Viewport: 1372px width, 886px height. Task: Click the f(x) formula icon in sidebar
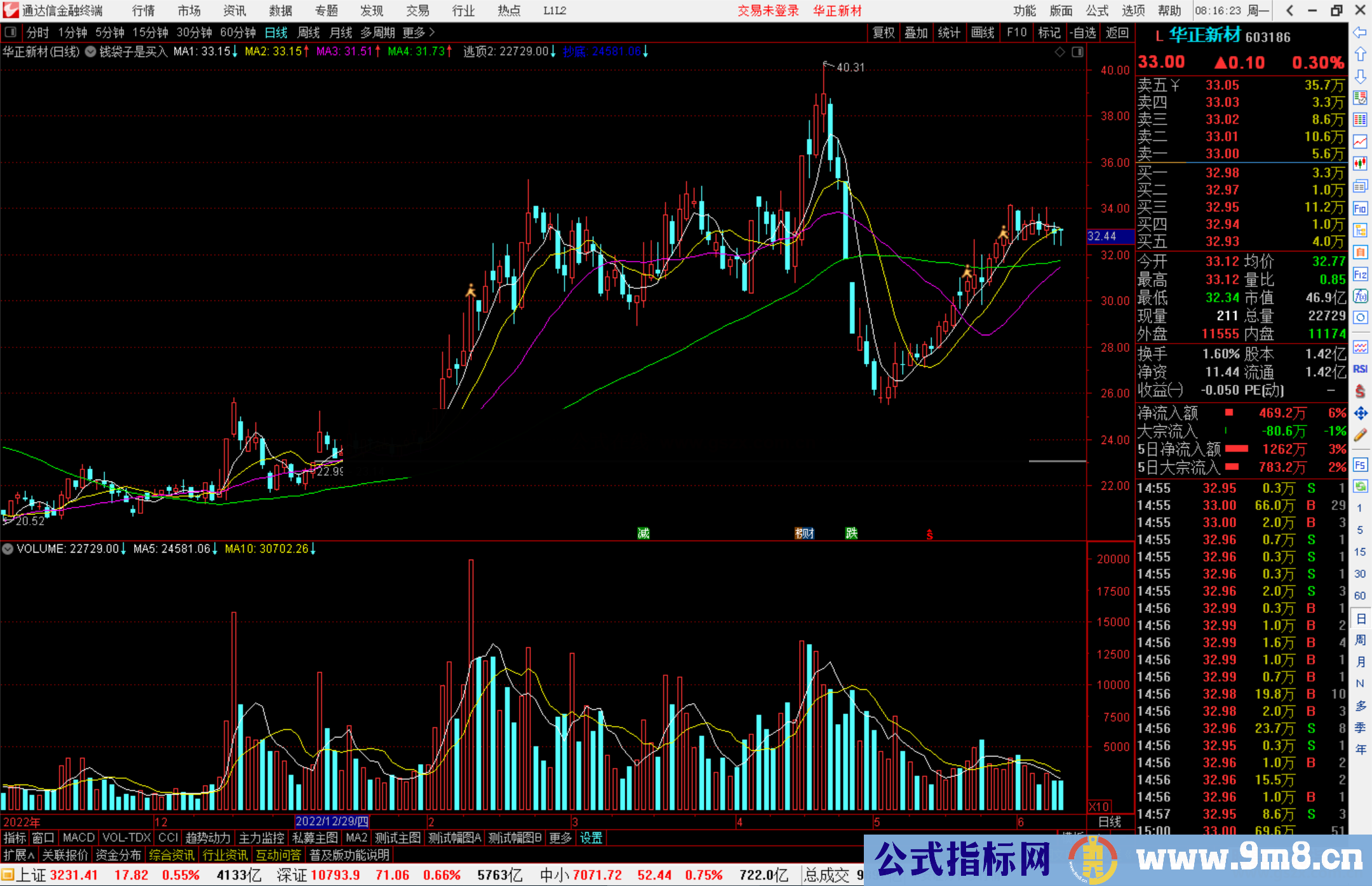point(1360,296)
